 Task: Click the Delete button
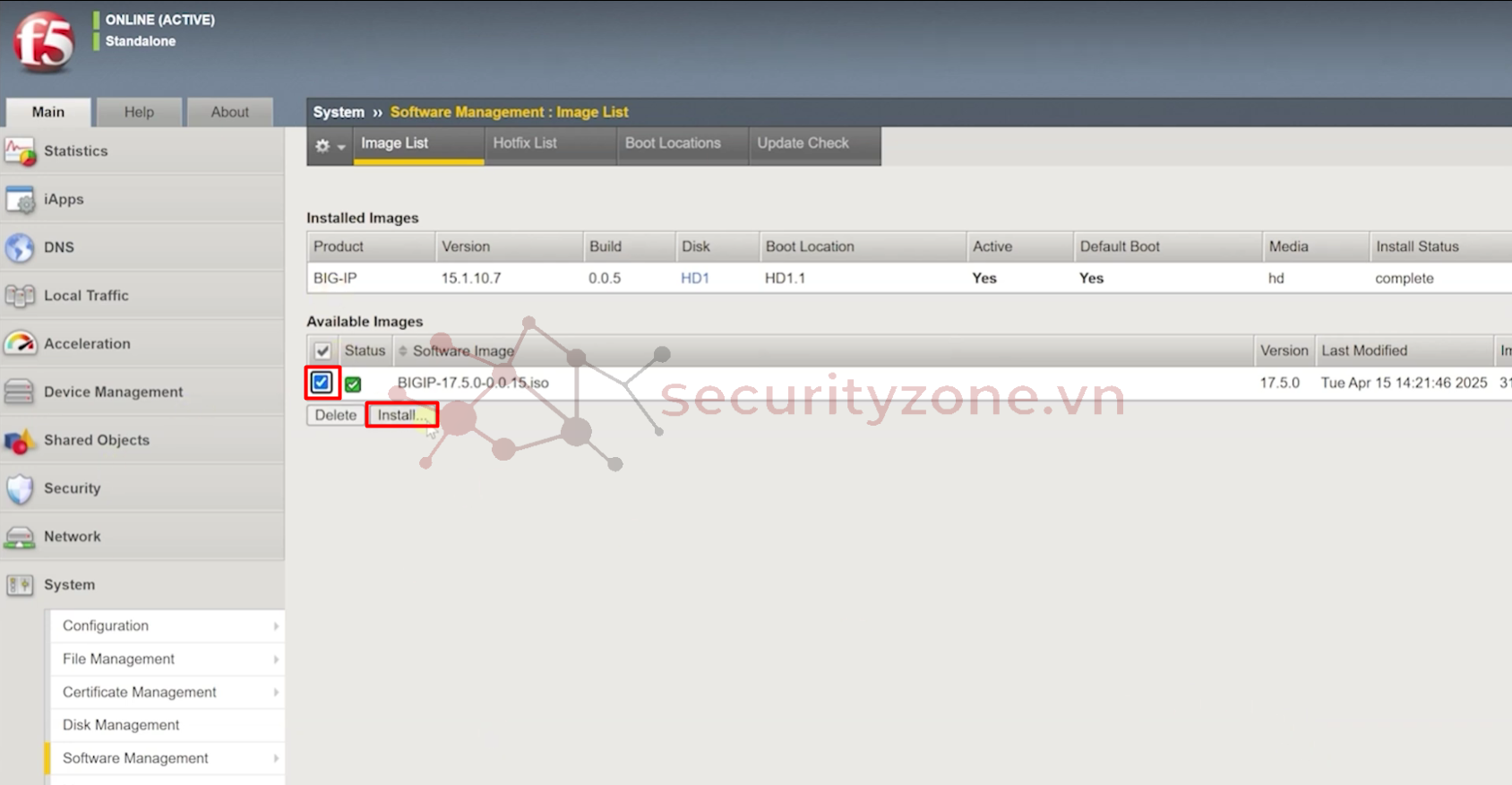(336, 415)
